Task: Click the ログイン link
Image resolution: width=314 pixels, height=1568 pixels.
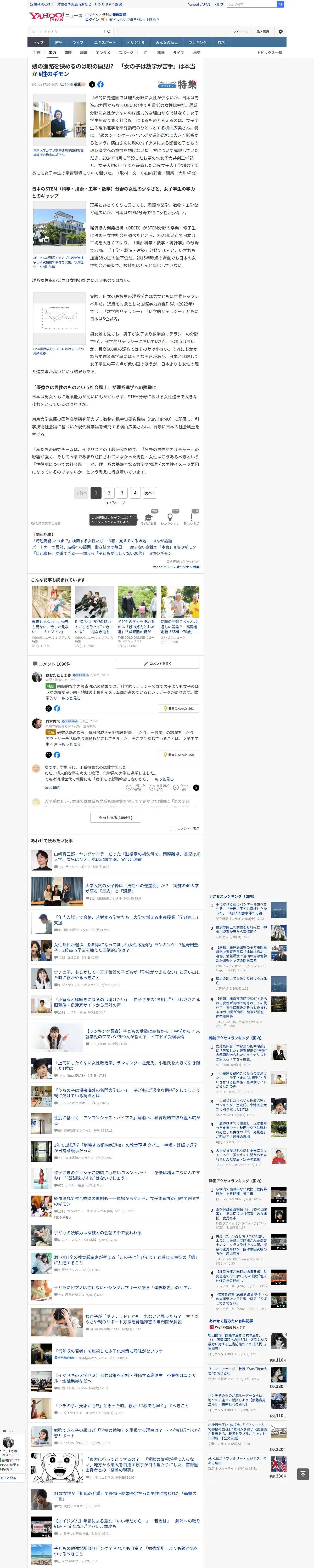Action: [92, 20]
